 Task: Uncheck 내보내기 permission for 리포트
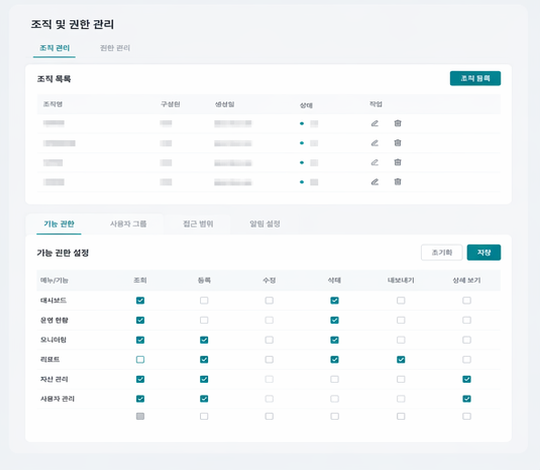click(x=401, y=359)
